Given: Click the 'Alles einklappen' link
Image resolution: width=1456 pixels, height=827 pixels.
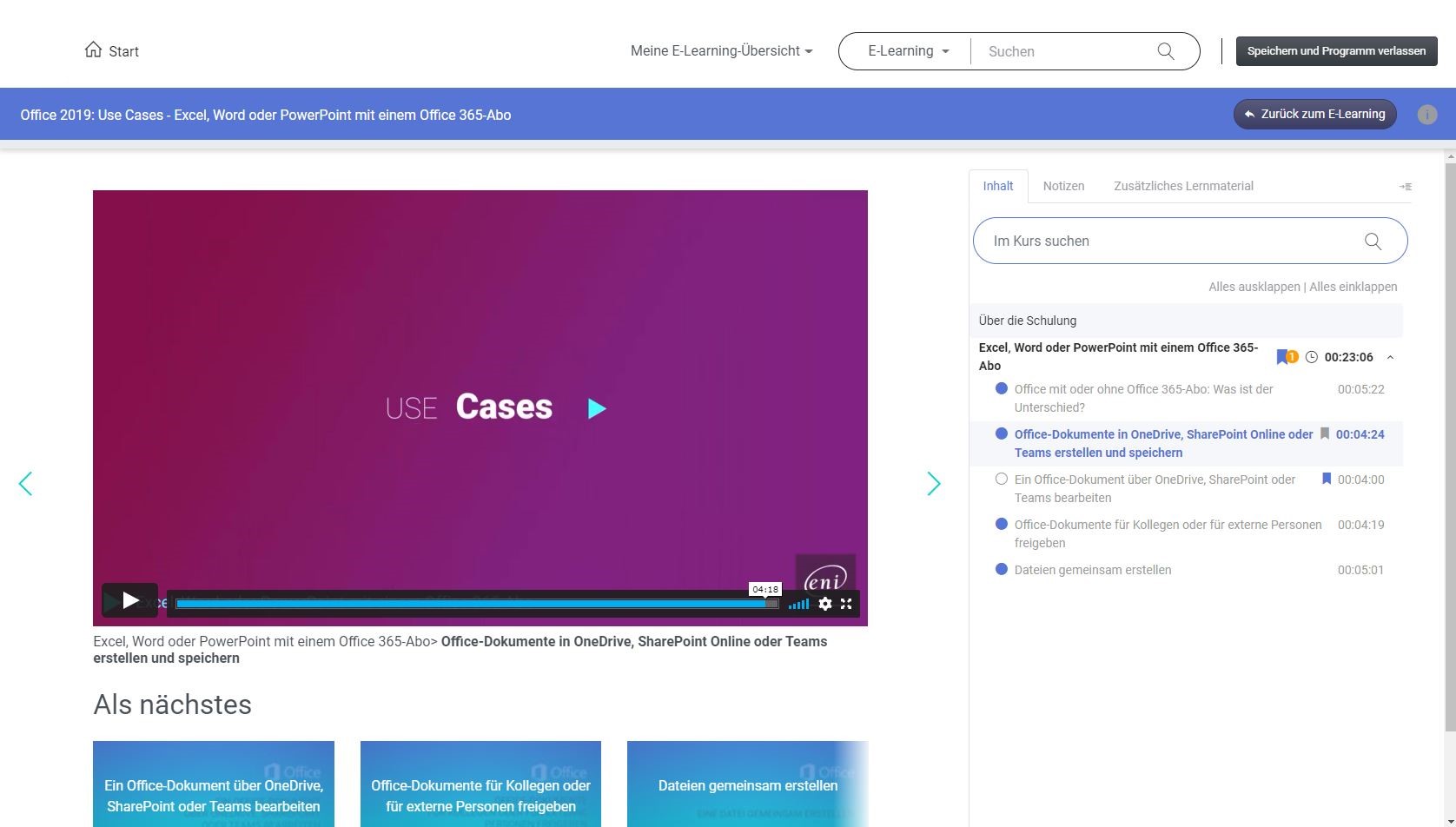Looking at the screenshot, I should tap(1353, 287).
